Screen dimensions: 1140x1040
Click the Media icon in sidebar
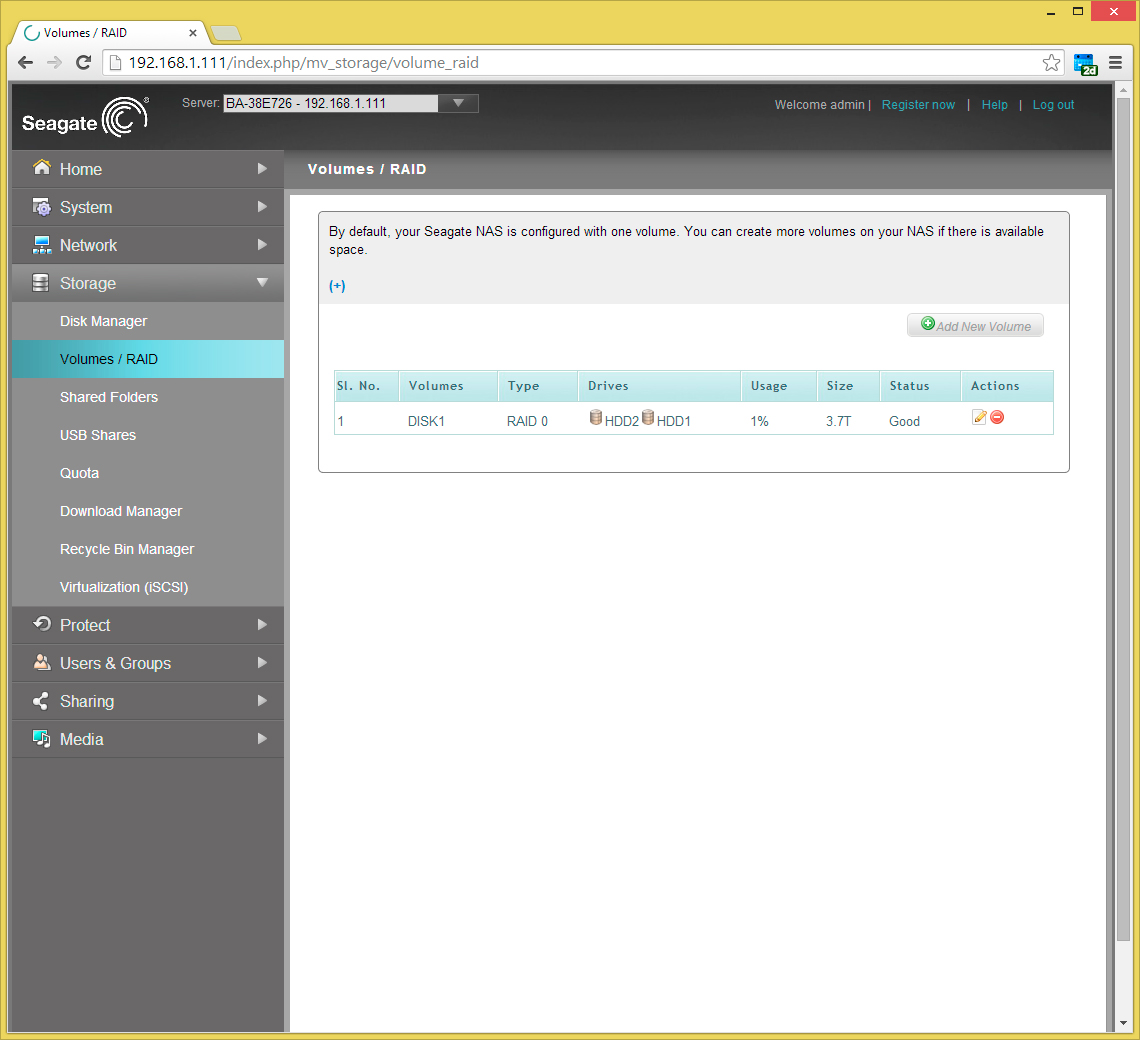[x=41, y=738]
